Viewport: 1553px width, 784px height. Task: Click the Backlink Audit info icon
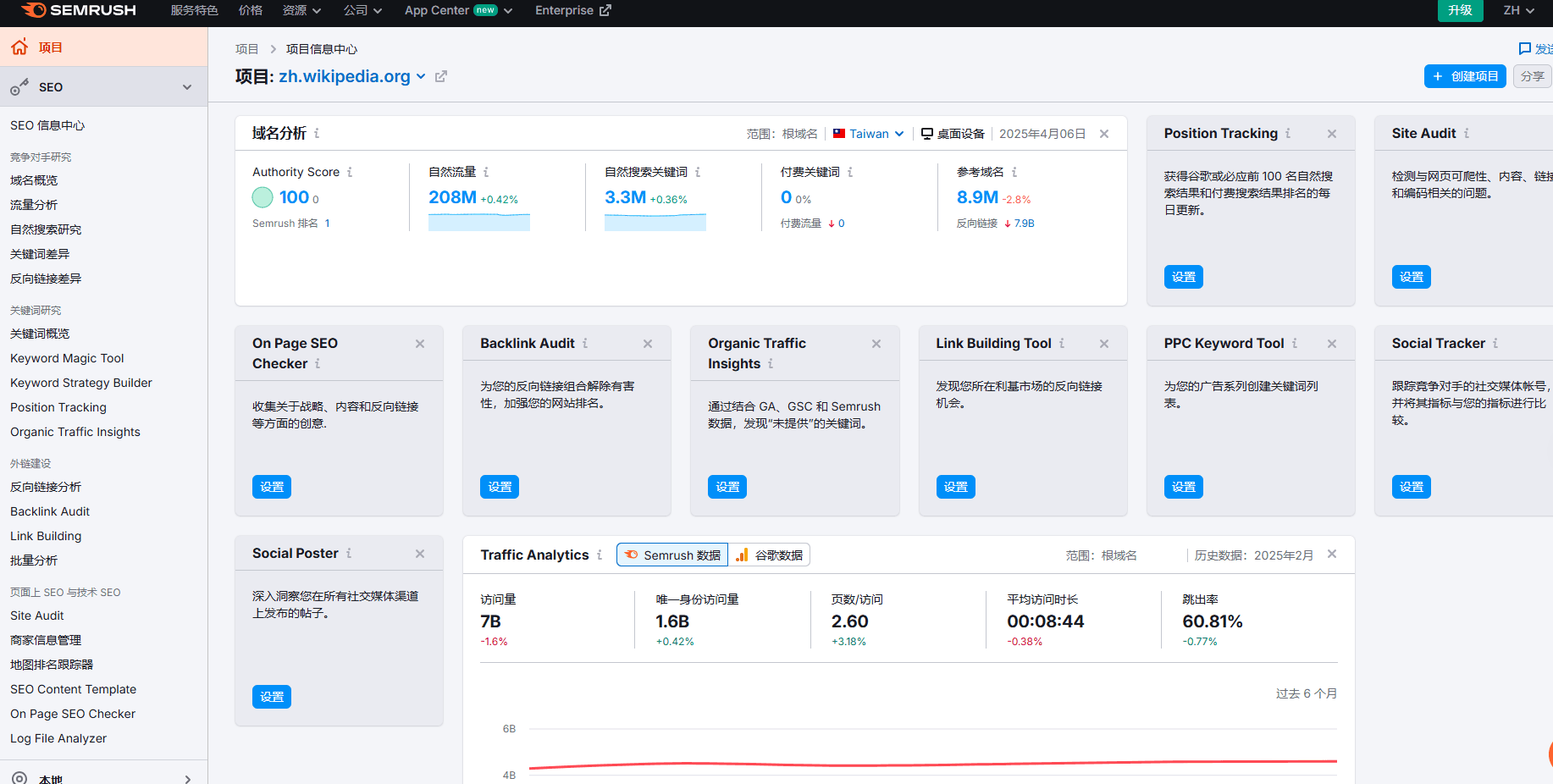pos(585,343)
